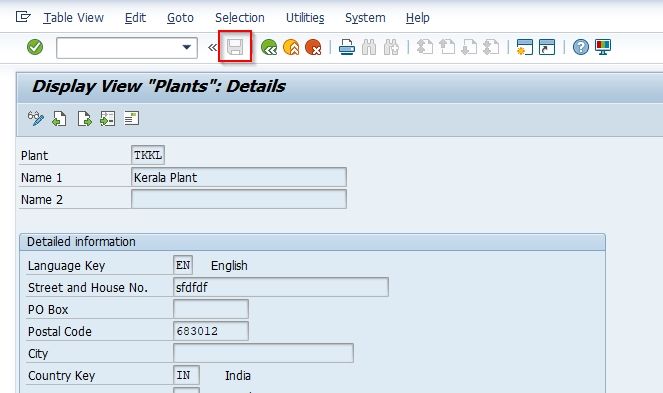Click the green Back icon
663x393 pixels.
(x=269, y=47)
